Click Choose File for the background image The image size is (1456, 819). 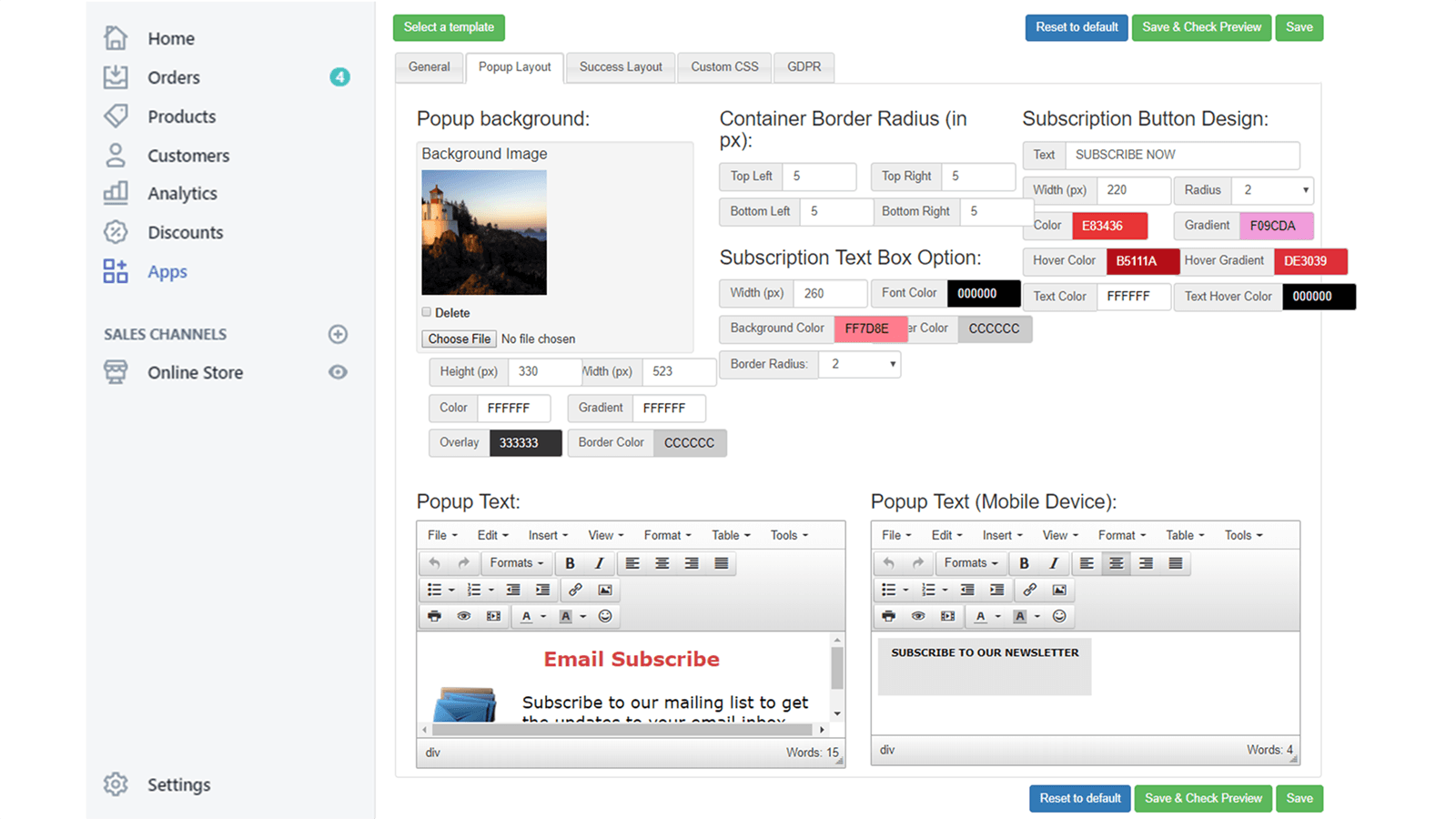459,339
